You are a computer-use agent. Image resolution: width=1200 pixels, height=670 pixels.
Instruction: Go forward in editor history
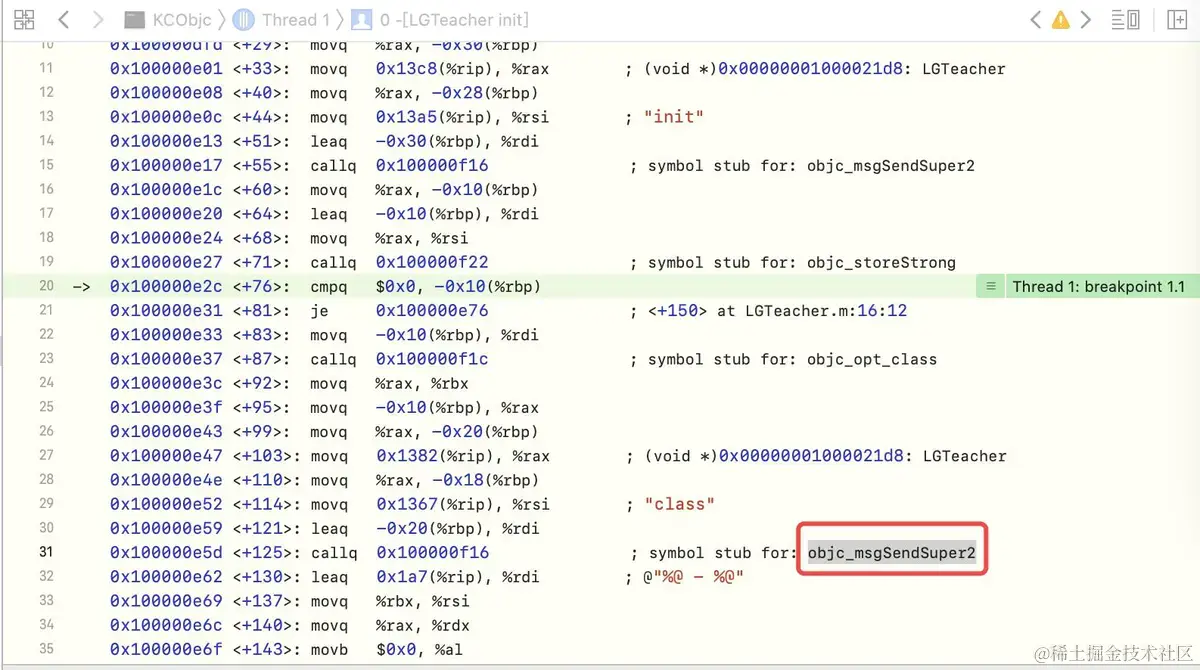point(97,19)
